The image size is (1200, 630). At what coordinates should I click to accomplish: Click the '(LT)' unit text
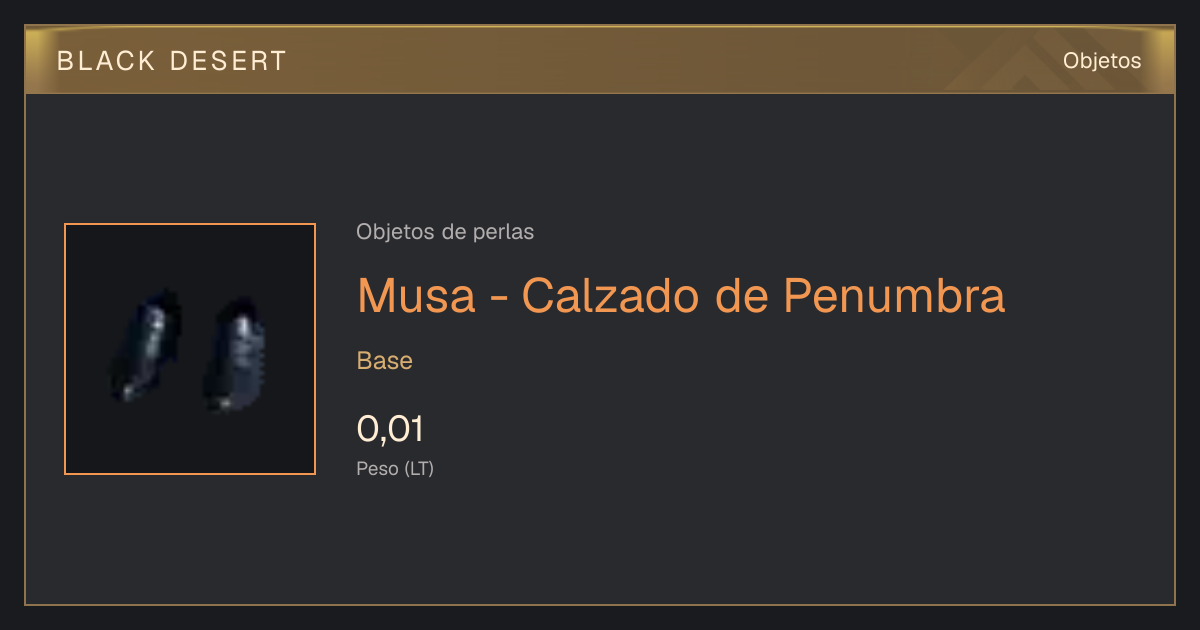pyautogui.click(x=419, y=468)
